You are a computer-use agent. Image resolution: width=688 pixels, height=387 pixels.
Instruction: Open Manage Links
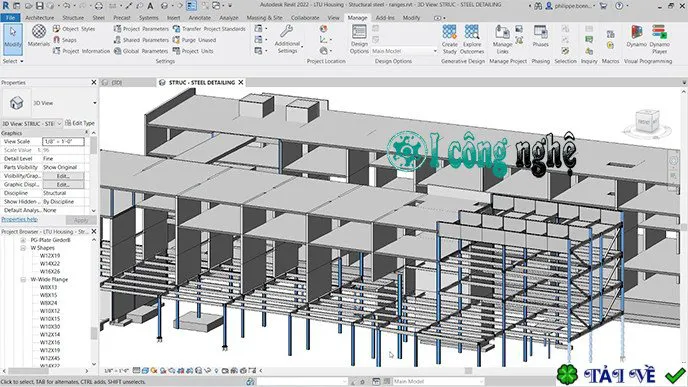(x=502, y=39)
